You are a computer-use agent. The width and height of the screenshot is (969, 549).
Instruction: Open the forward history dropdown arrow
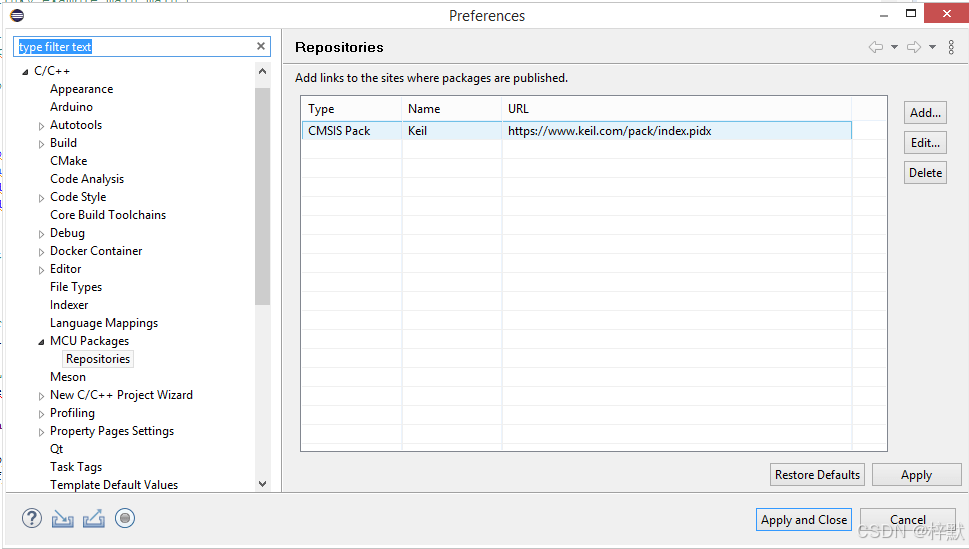tap(933, 47)
